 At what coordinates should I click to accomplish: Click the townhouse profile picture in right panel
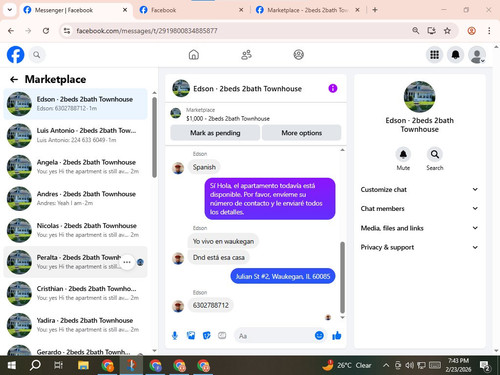(419, 96)
